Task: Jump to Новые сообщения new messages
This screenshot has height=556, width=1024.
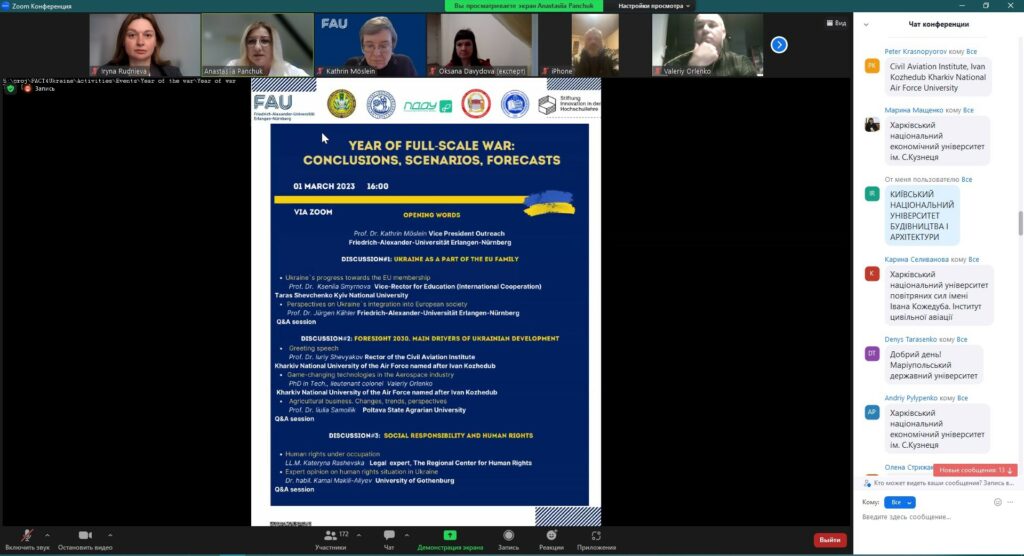Action: pos(975,470)
